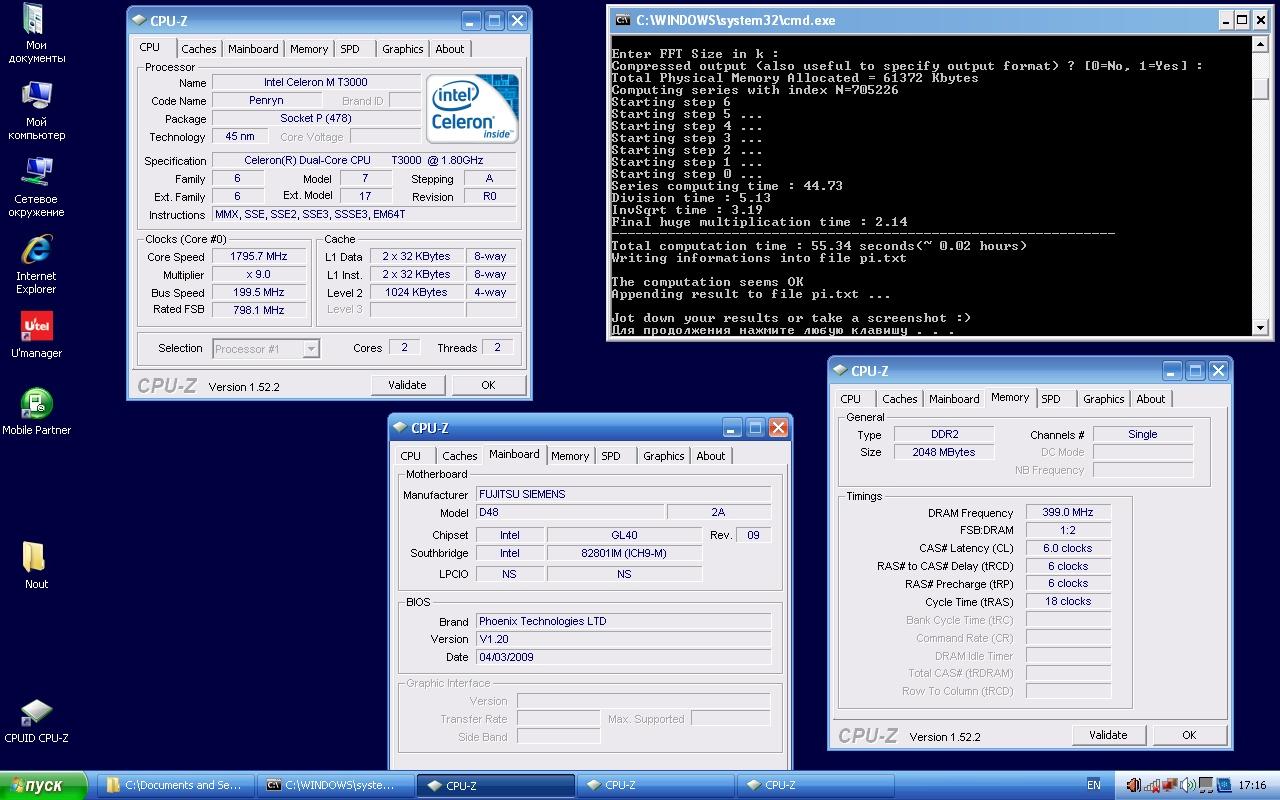Click the Bus Speed value 199.5 MHz
The image size is (1280, 800).
coord(259,292)
